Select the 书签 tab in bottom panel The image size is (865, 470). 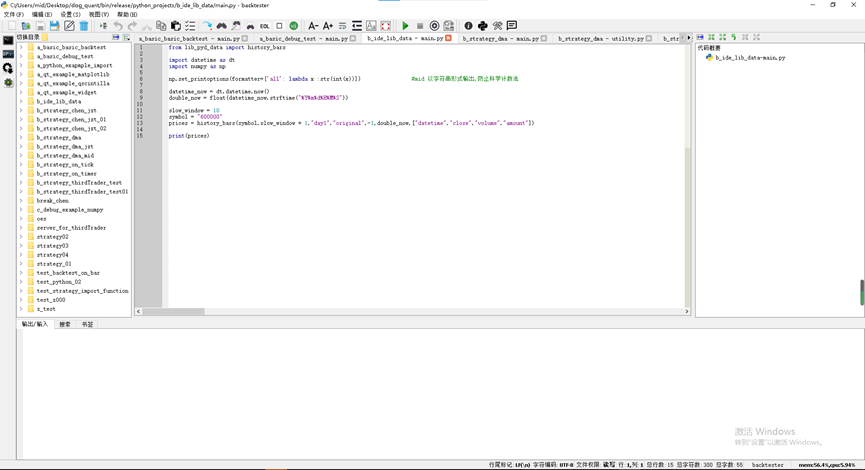coord(87,324)
